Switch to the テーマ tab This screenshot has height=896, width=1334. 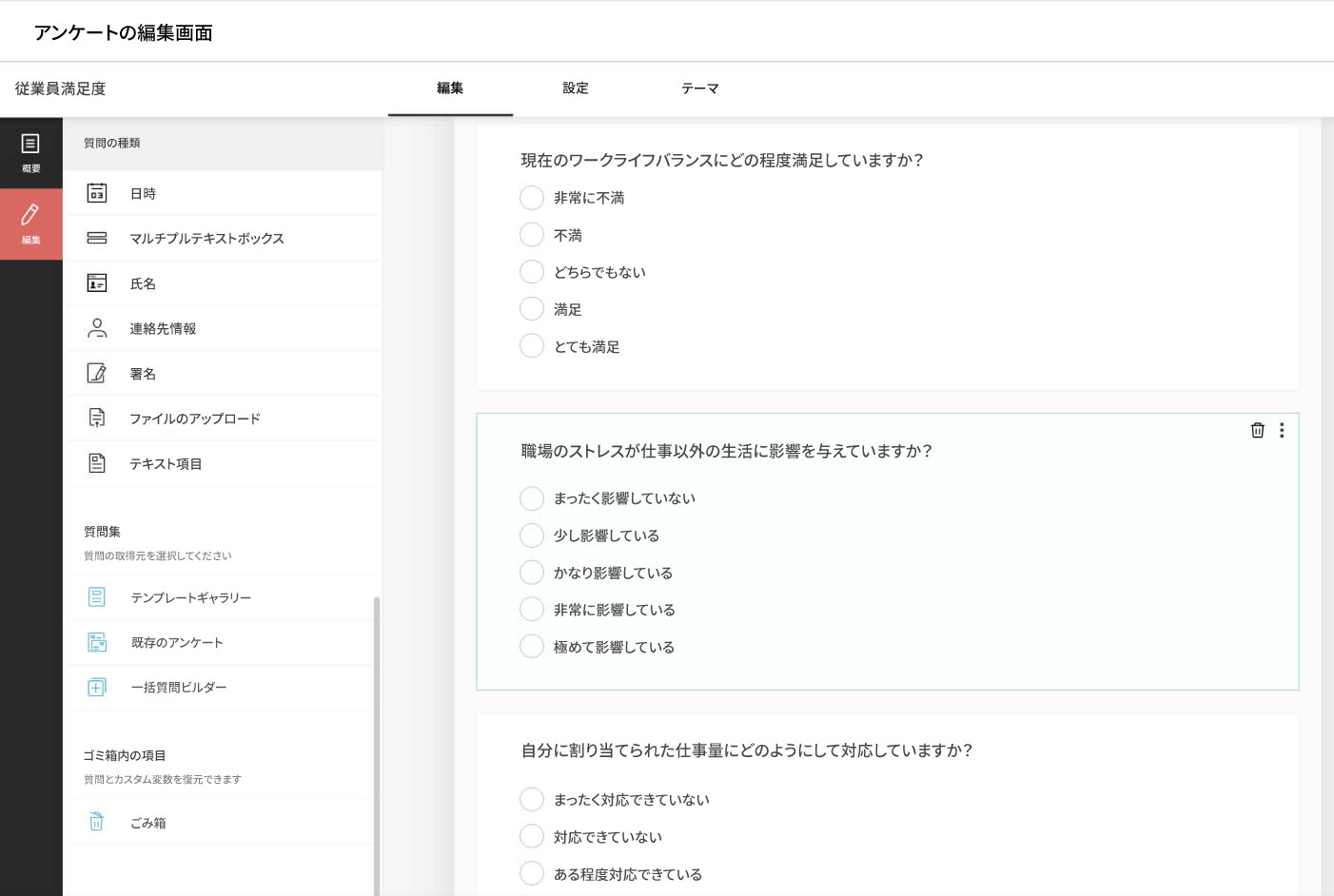coord(700,88)
